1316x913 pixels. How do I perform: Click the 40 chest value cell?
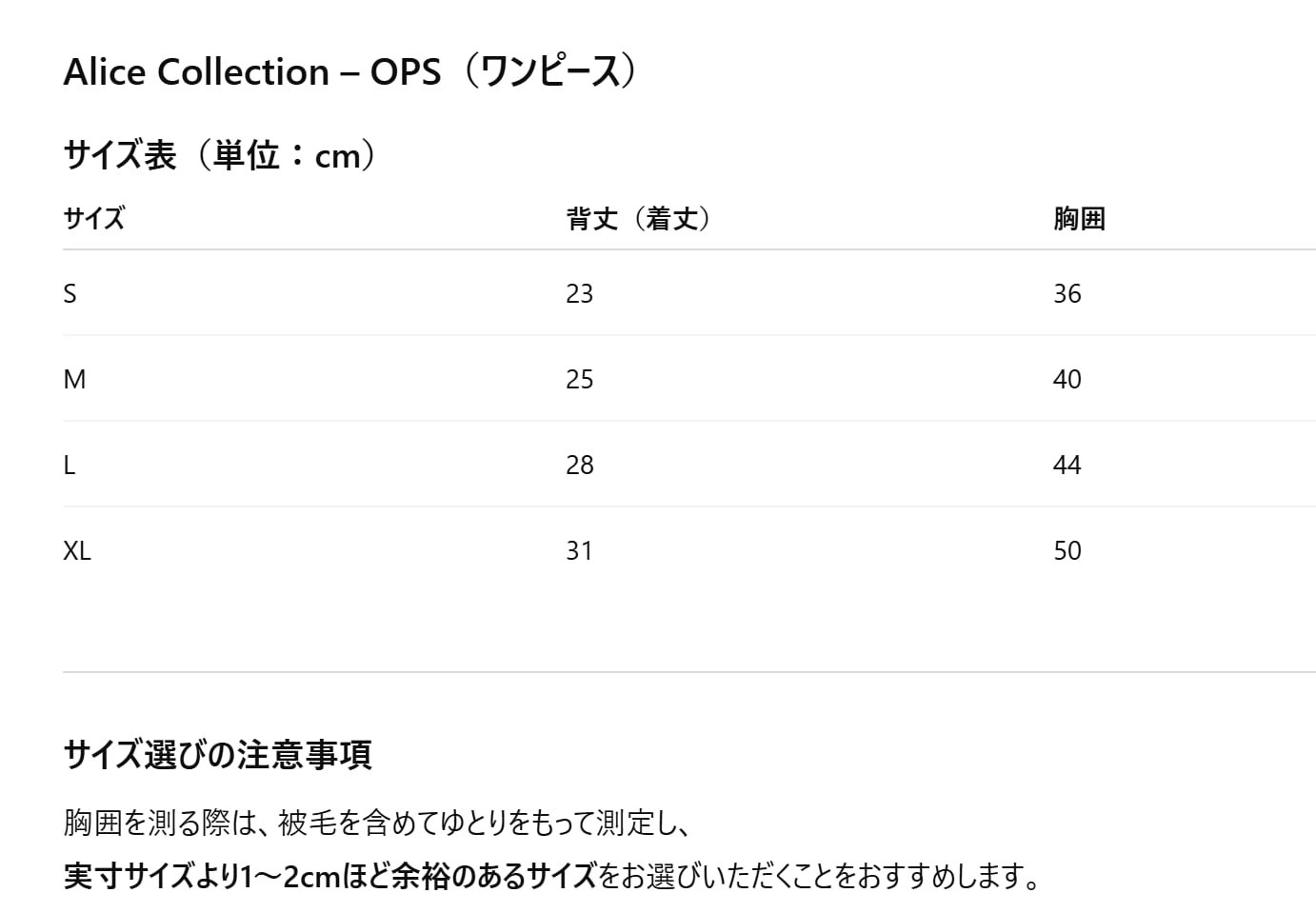(1067, 379)
